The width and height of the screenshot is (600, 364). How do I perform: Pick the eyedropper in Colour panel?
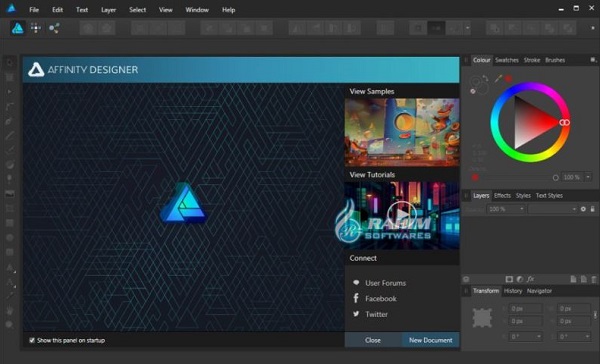point(498,78)
